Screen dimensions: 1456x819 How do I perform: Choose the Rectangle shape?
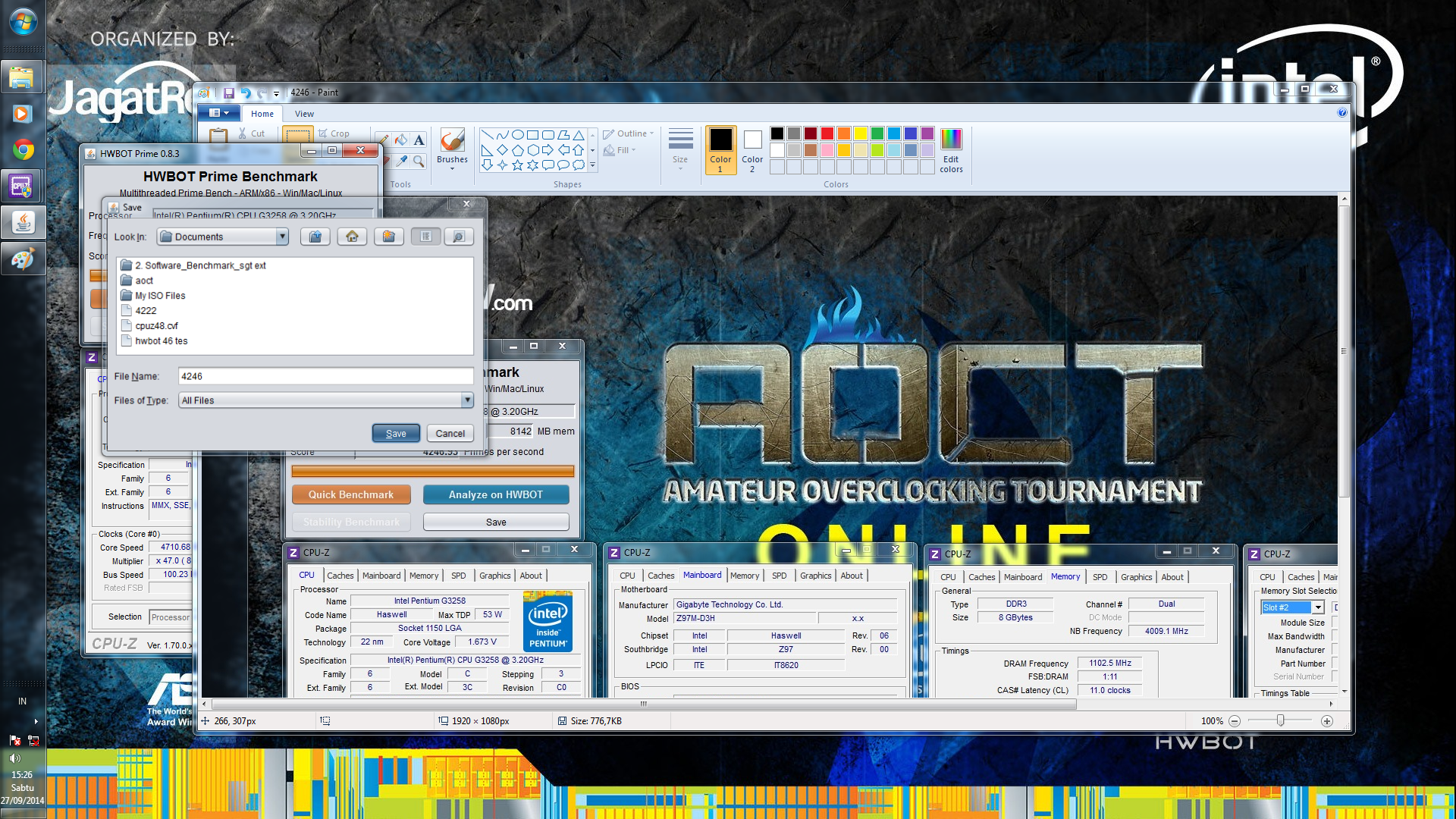tap(532, 134)
